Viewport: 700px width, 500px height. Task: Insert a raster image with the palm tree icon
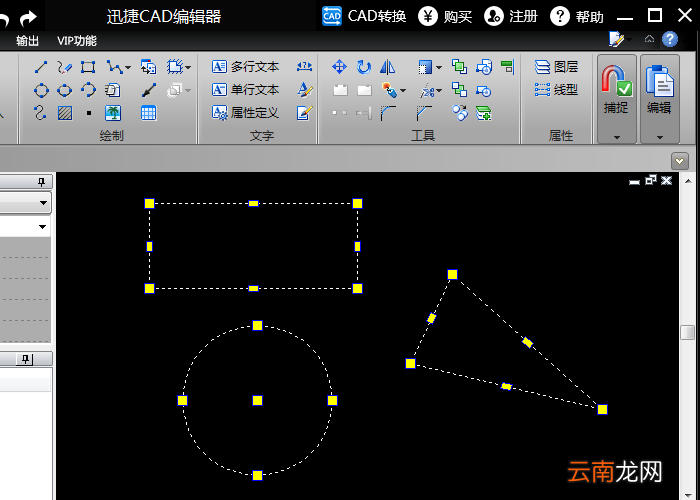click(x=113, y=113)
